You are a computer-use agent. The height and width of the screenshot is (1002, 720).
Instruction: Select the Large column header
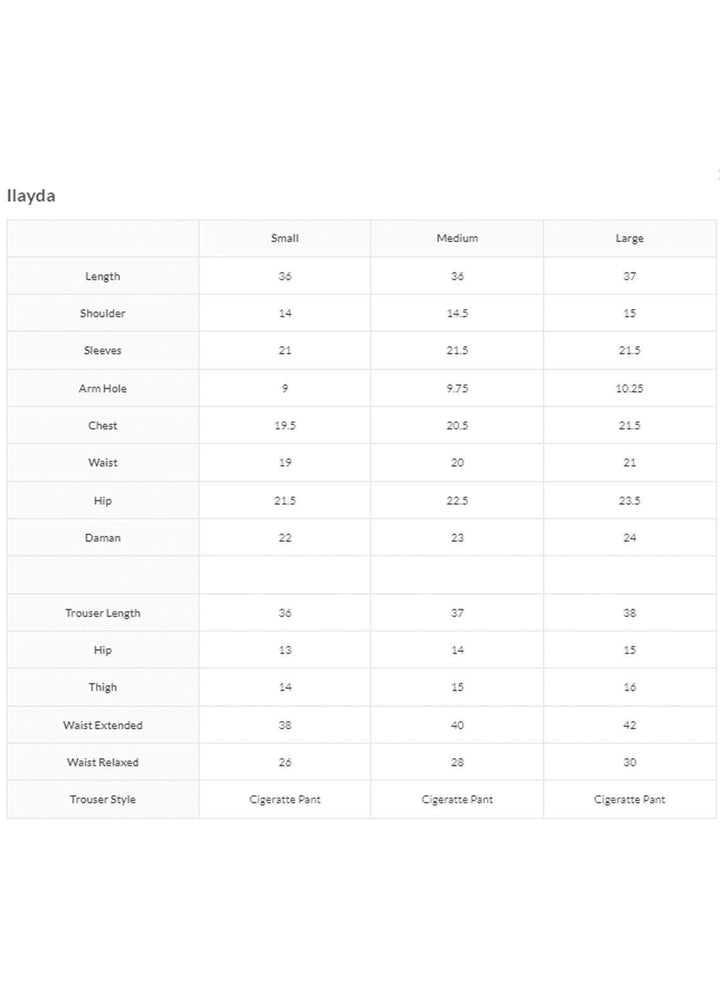629,238
